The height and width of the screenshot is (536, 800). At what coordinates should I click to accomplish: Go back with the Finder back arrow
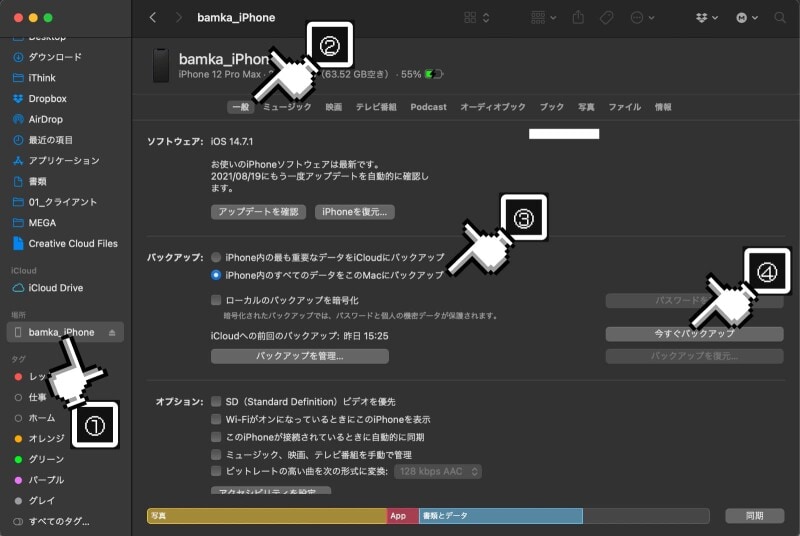click(153, 17)
